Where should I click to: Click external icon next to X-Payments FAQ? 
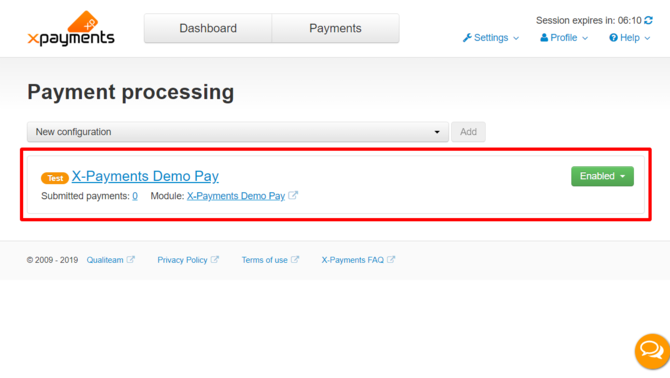coord(391,259)
